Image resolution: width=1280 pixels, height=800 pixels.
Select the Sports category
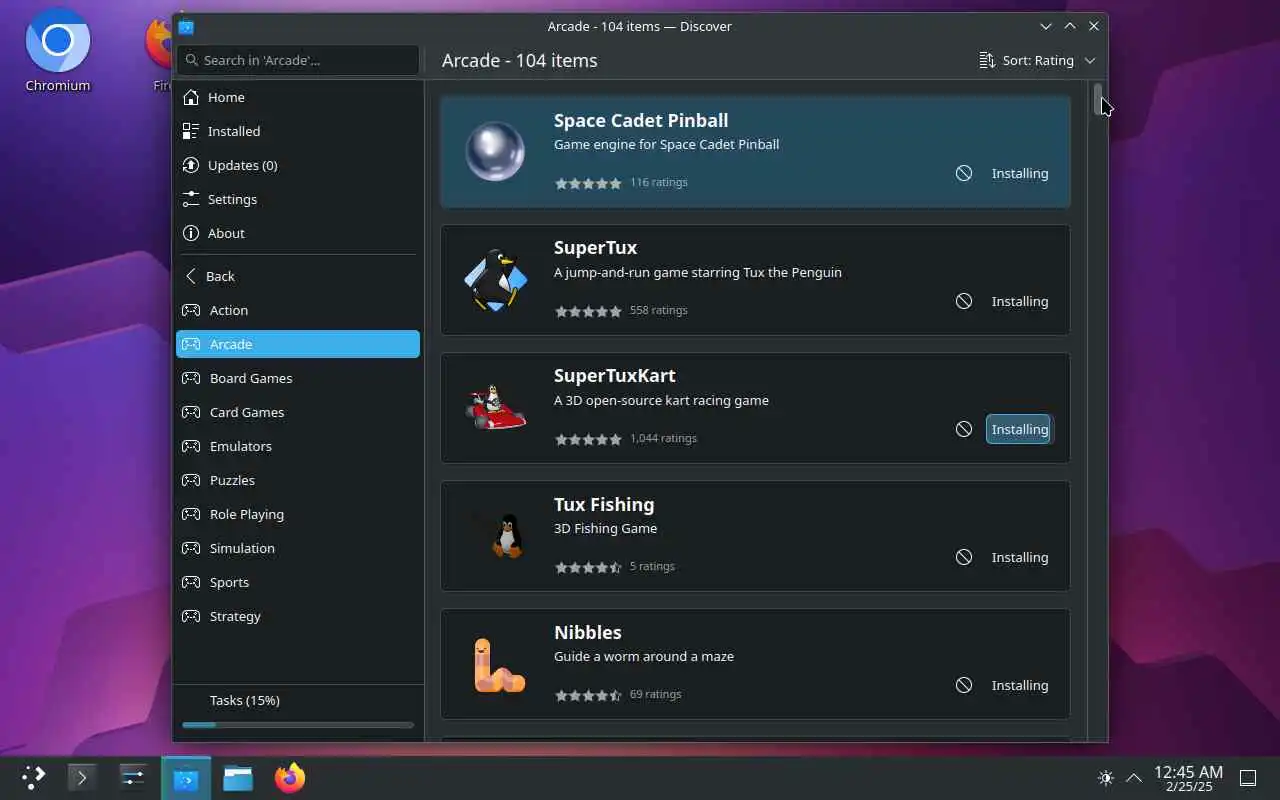(x=298, y=582)
